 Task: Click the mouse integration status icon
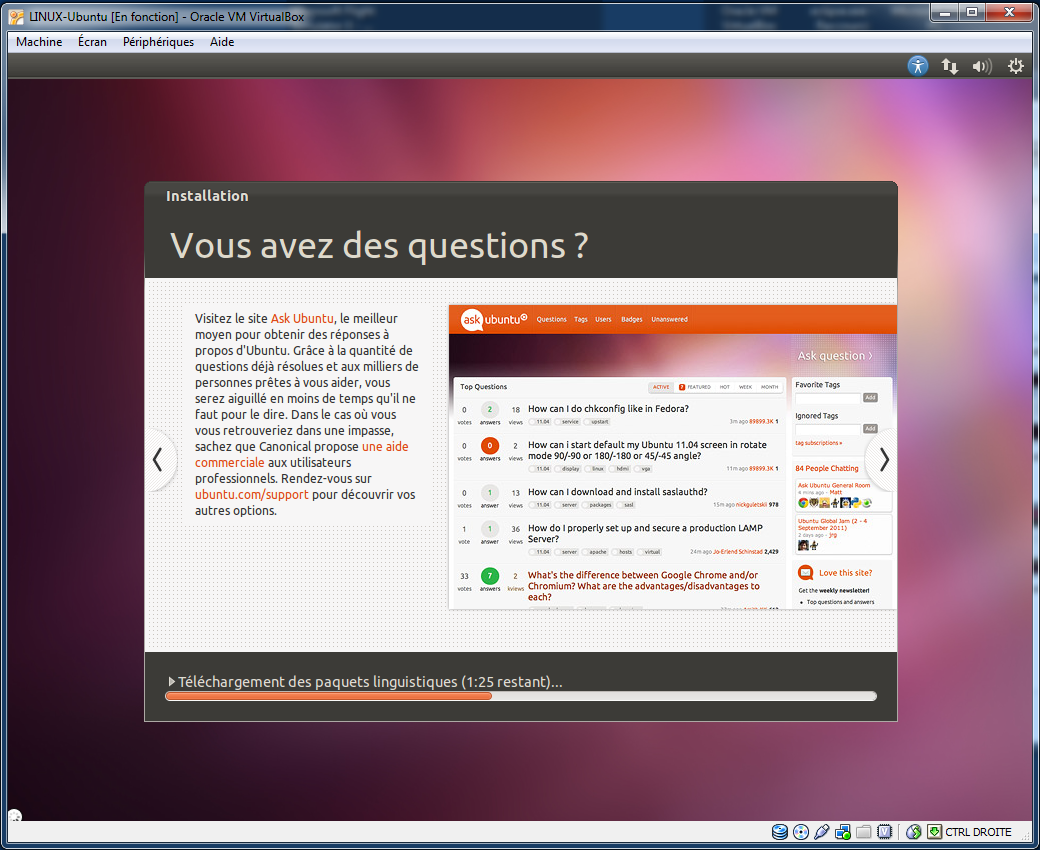point(913,831)
